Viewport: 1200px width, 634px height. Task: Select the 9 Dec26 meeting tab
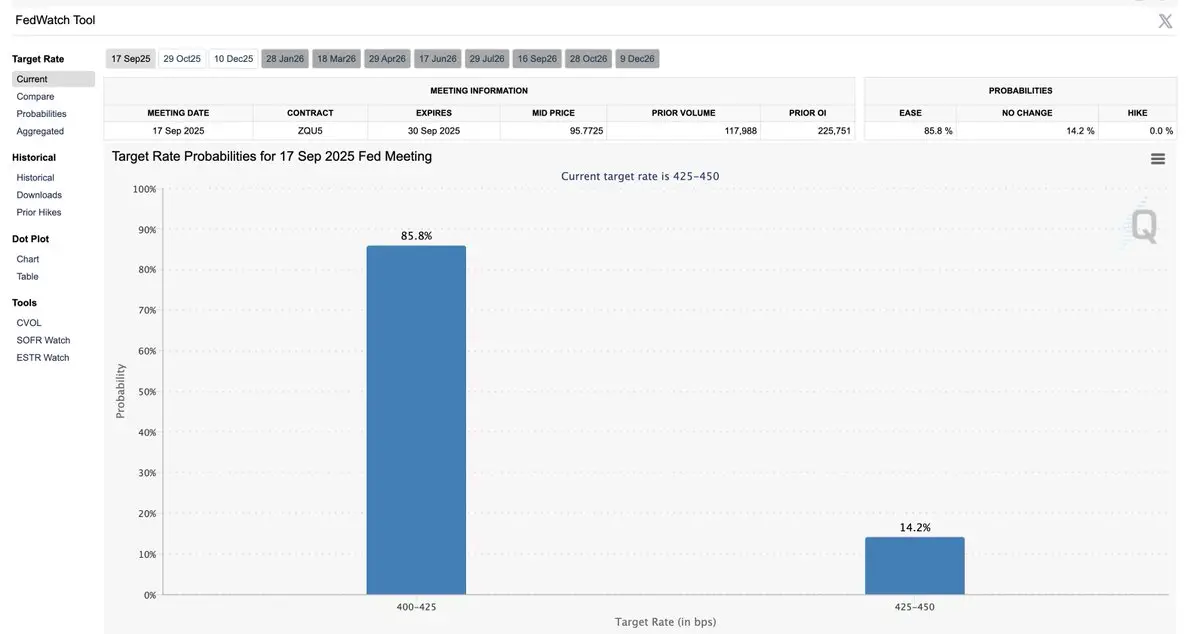click(x=637, y=59)
